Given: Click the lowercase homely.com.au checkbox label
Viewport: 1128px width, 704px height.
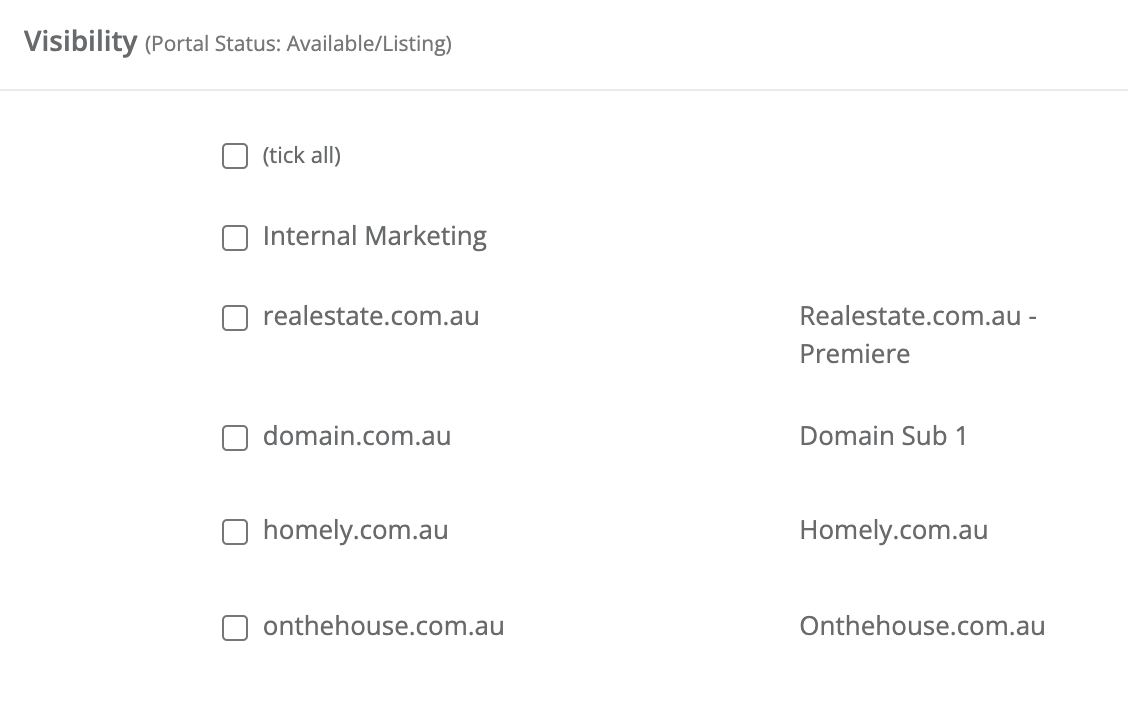Looking at the screenshot, I should tap(355, 531).
